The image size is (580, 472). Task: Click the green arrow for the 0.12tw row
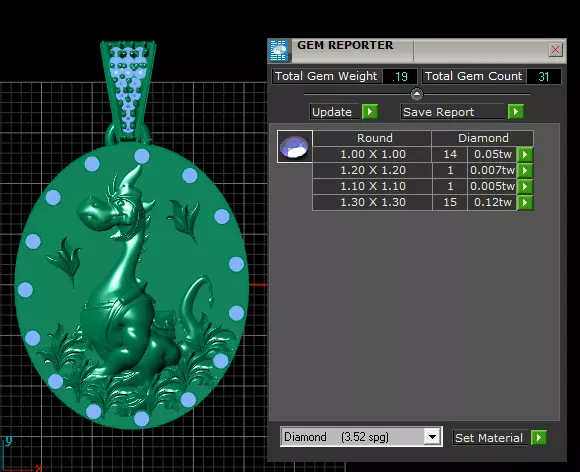click(x=525, y=202)
